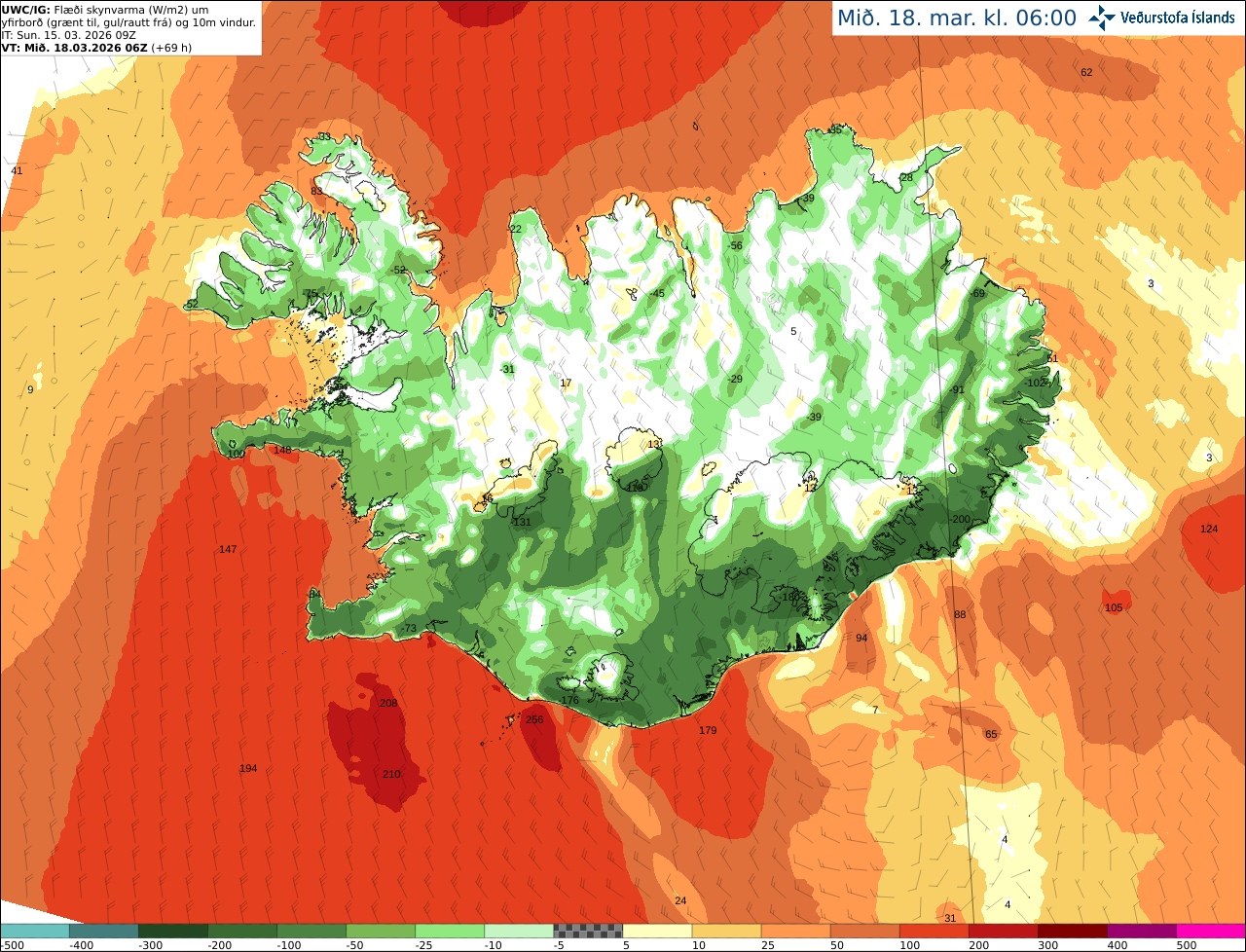Click the VT: Mið. 18.03.2026 06Z line

click(95, 47)
